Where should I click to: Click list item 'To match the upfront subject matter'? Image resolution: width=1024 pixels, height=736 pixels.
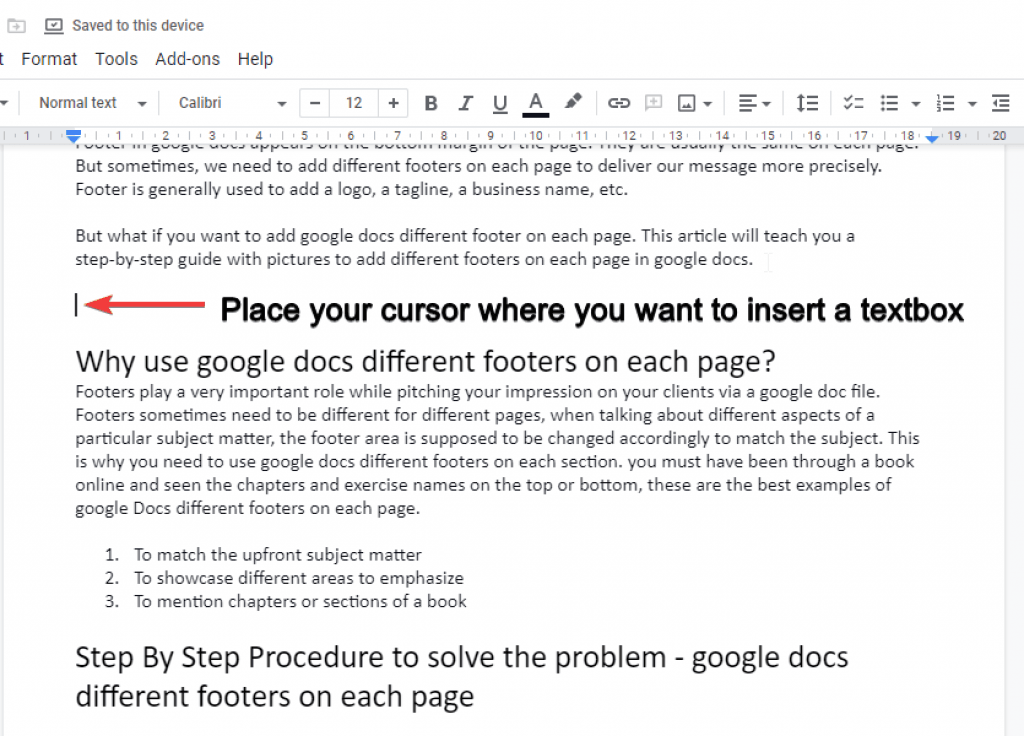tap(278, 554)
